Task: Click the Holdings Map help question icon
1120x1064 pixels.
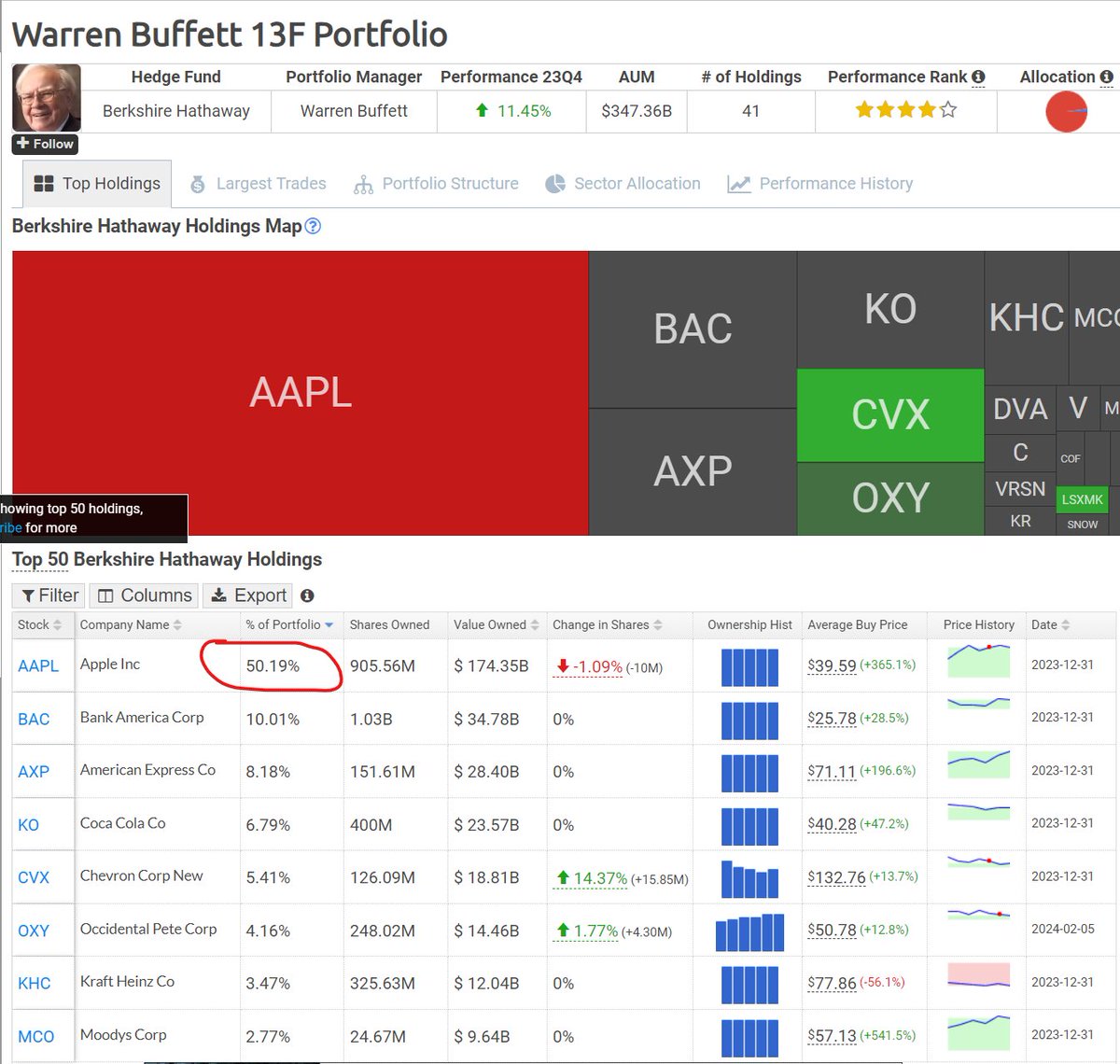Action: click(314, 226)
